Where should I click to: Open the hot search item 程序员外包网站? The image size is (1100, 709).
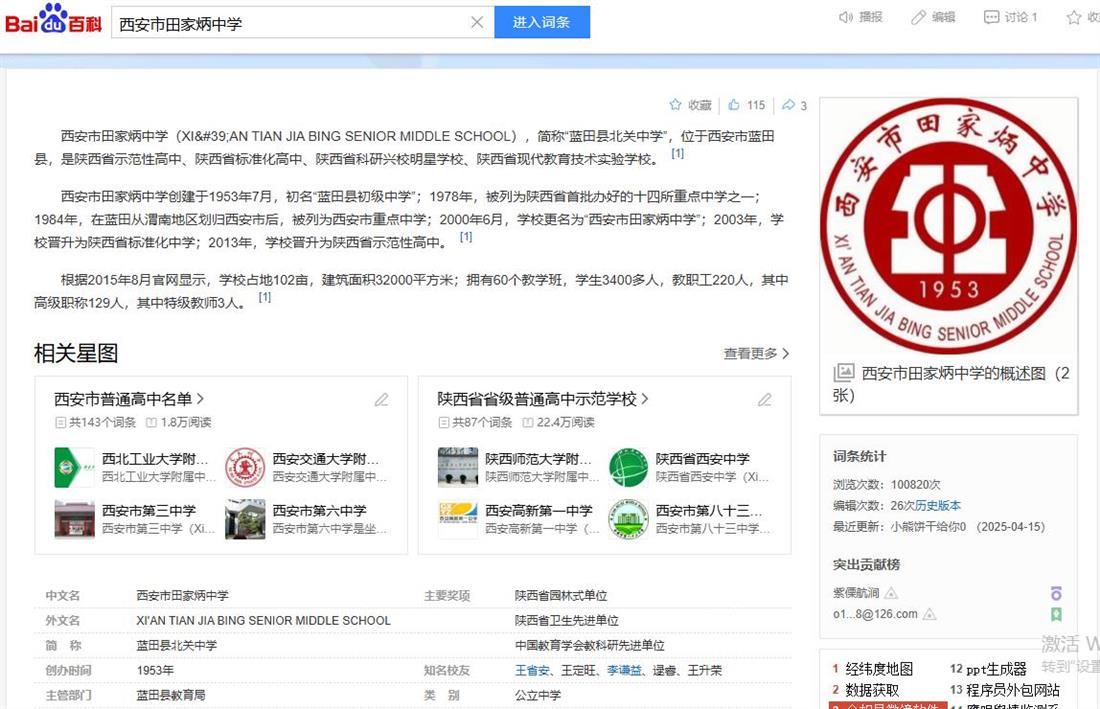(1013, 690)
